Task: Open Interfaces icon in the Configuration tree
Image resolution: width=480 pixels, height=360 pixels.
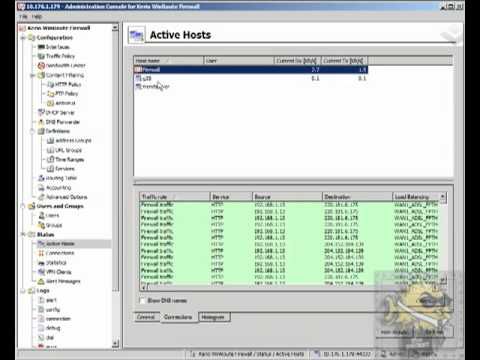Action: (41, 47)
